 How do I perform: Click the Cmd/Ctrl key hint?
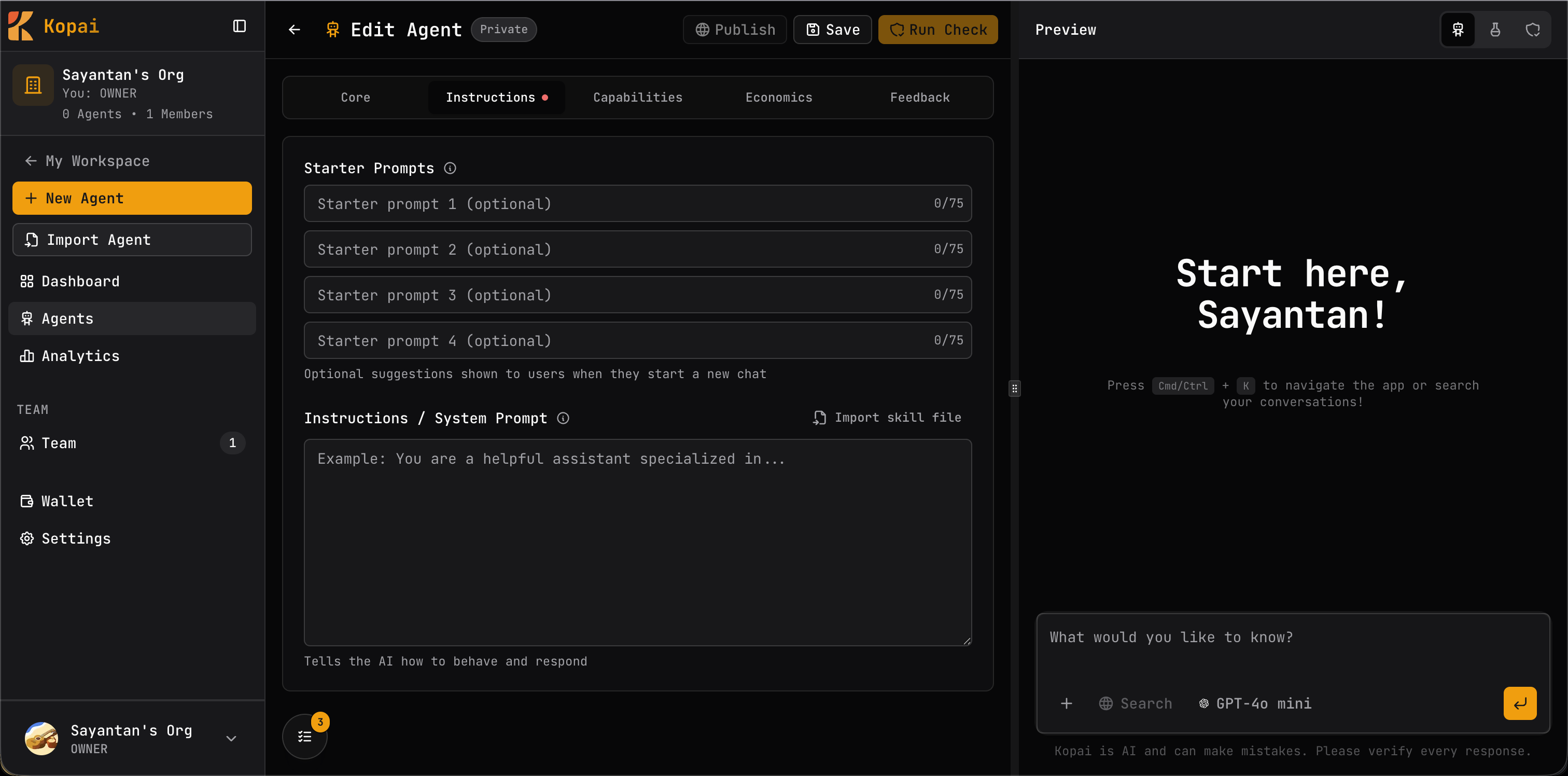[1183, 385]
